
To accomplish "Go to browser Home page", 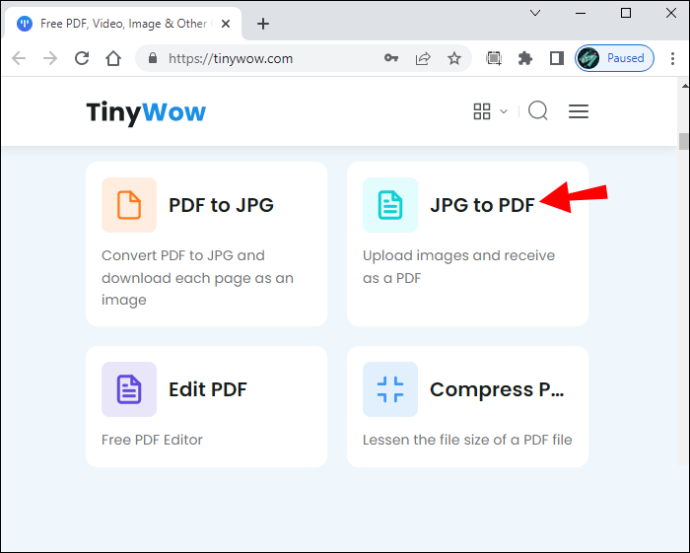I will (x=113, y=58).
